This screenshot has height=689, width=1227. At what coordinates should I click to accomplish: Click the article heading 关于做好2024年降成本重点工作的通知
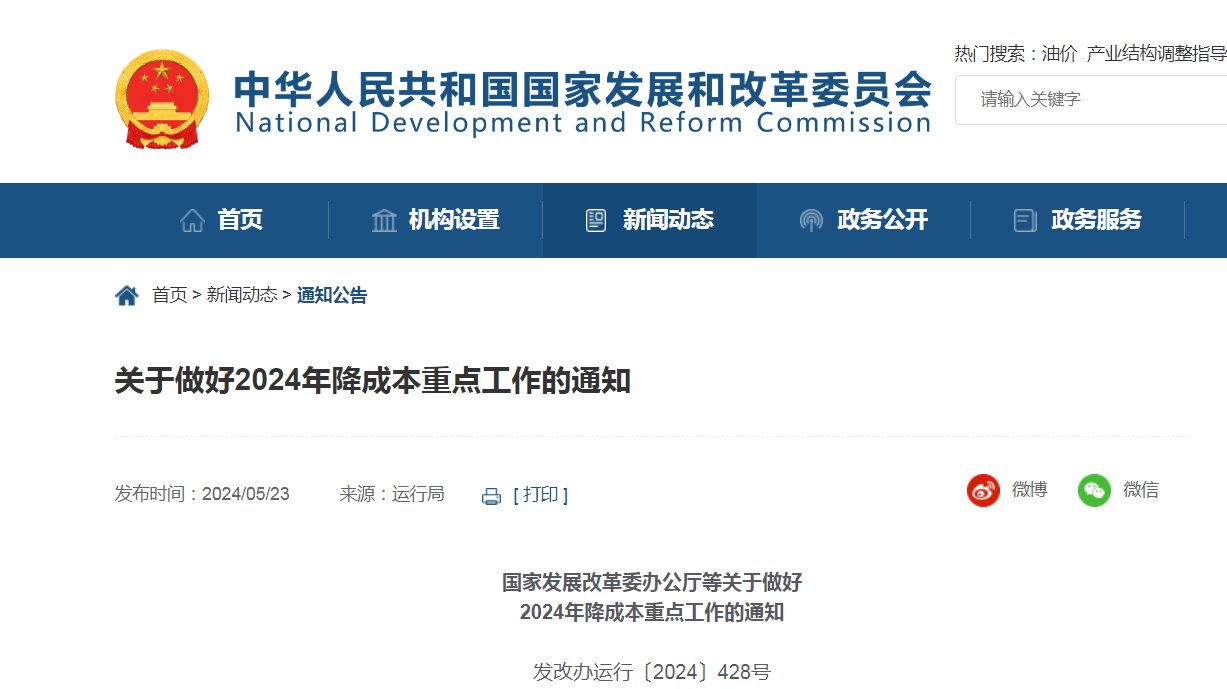tap(373, 381)
